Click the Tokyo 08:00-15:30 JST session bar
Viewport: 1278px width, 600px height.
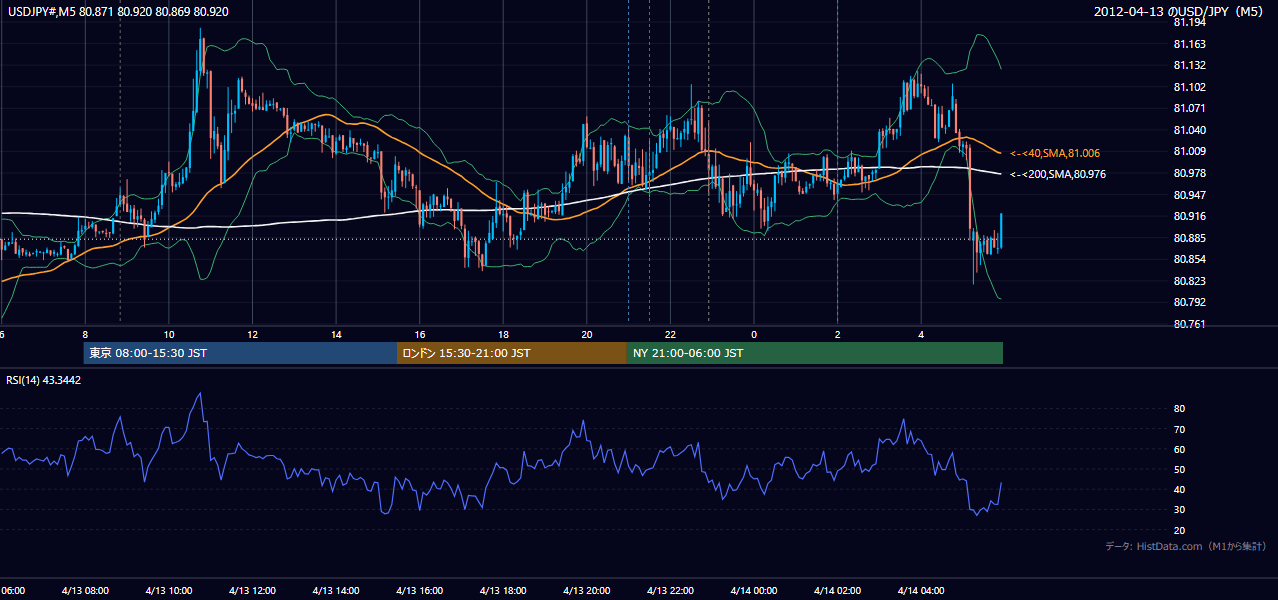click(x=240, y=353)
